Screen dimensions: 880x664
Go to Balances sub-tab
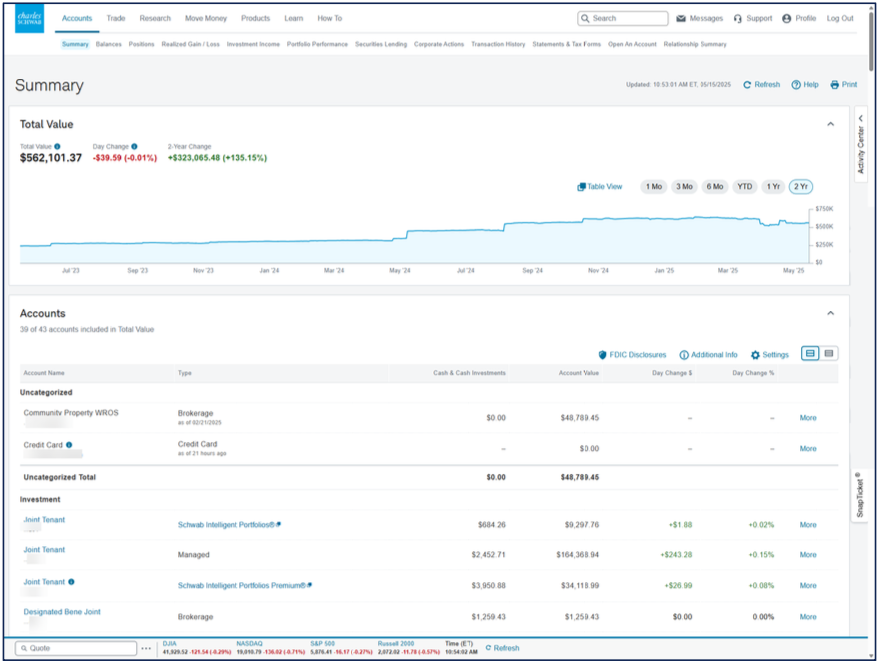coord(108,44)
